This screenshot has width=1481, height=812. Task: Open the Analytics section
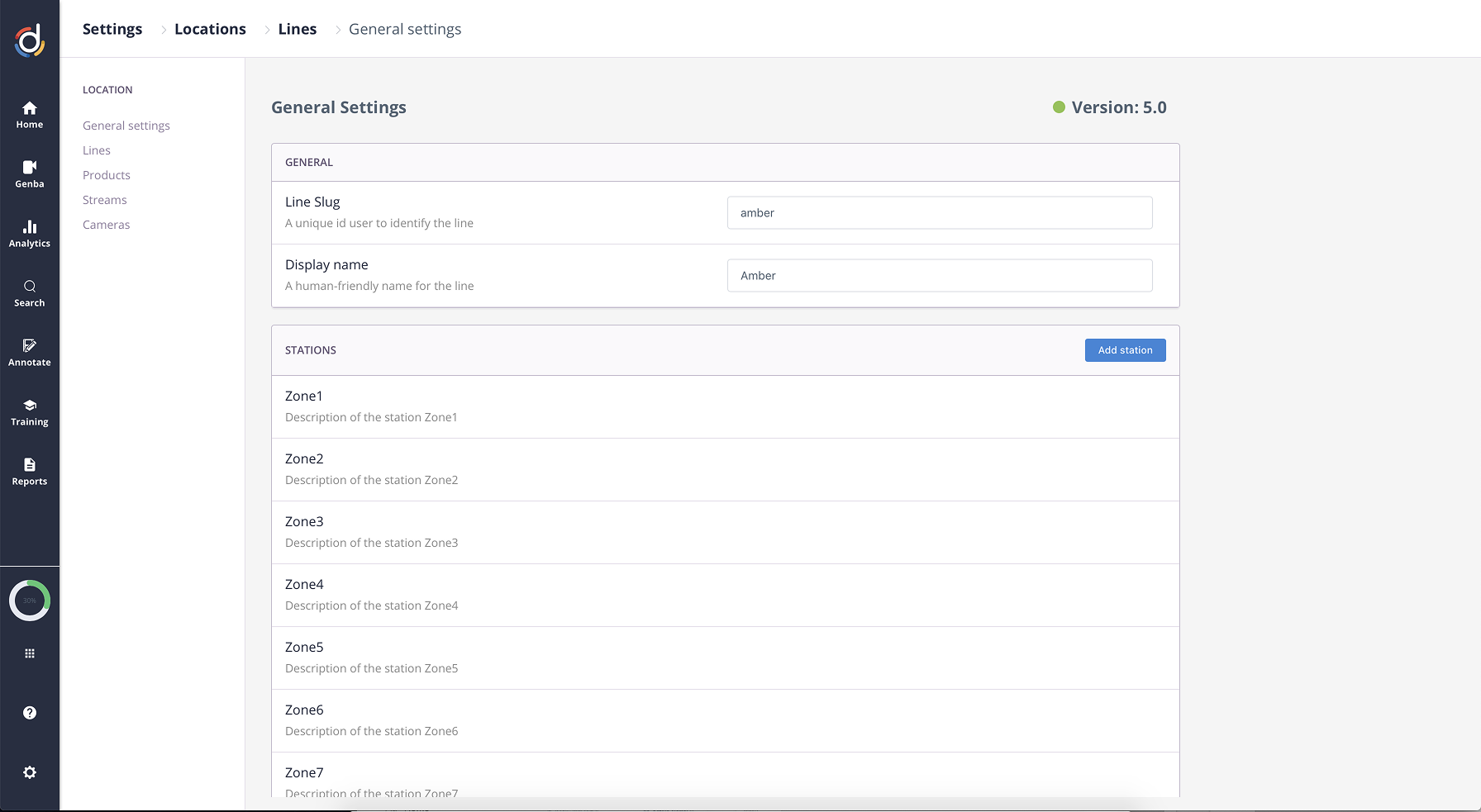click(30, 234)
